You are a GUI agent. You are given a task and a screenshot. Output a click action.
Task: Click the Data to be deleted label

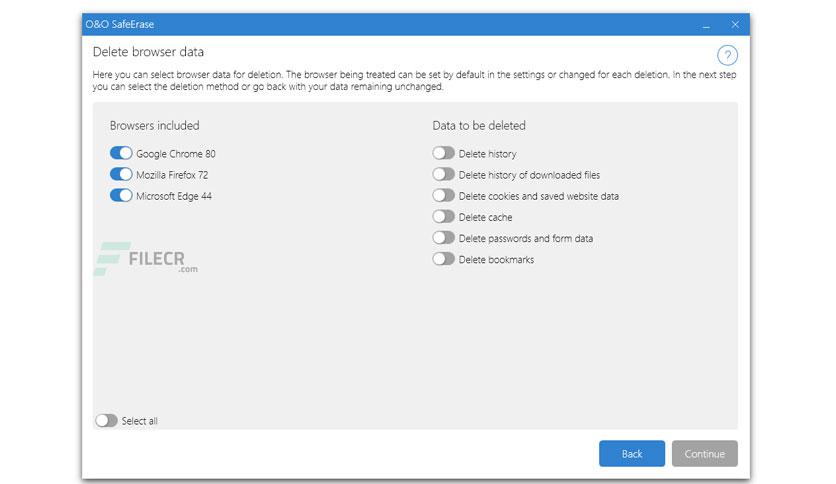click(x=479, y=125)
